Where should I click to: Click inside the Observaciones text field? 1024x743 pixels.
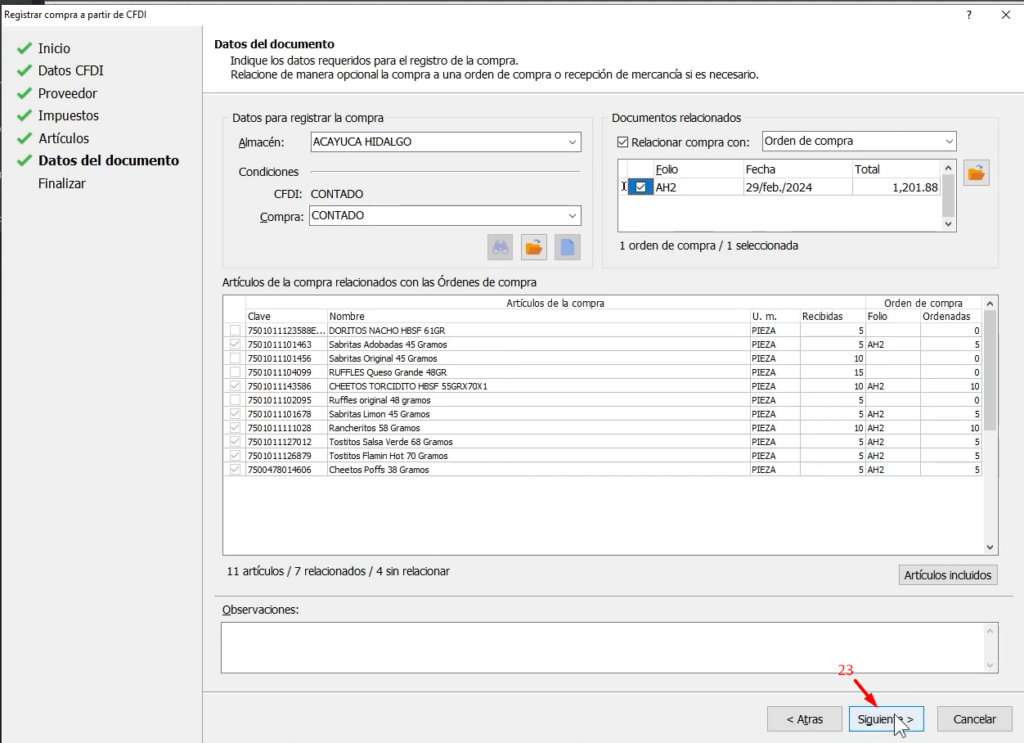(x=600, y=646)
